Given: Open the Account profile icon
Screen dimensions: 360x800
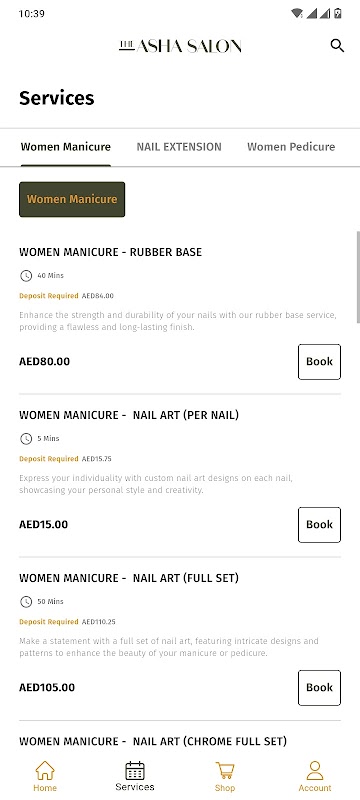Looking at the screenshot, I should 315,770.
